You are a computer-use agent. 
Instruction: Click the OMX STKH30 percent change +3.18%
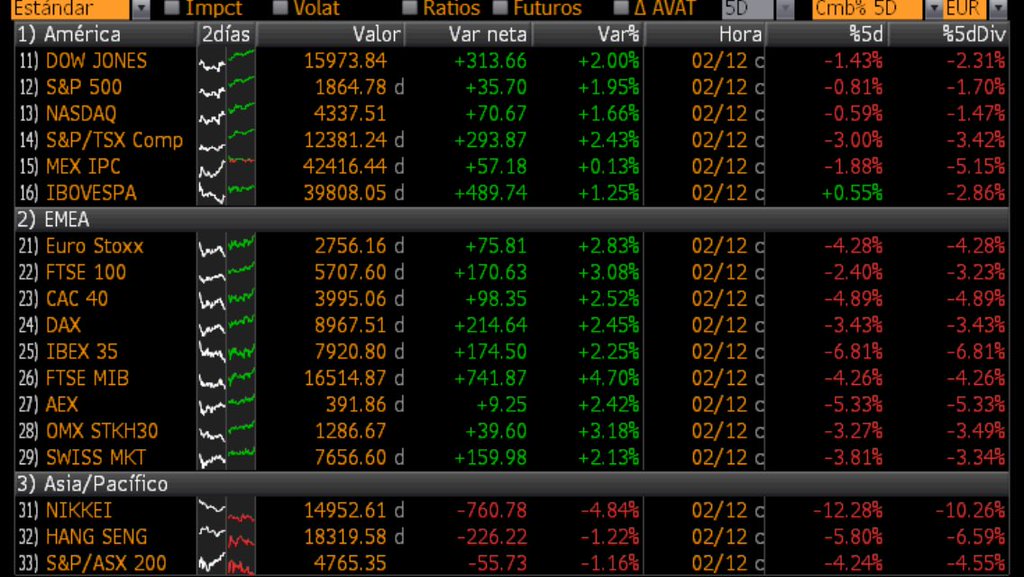point(608,431)
